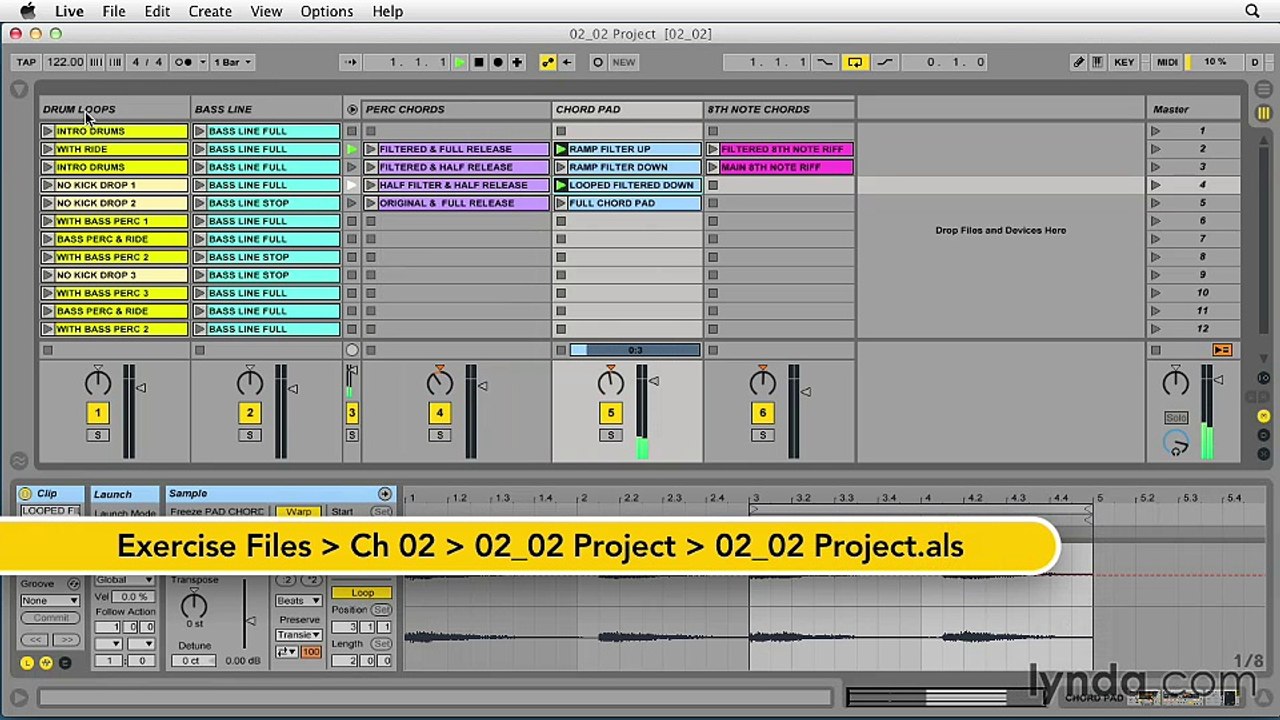Click the Position Set button
Viewport: 1280px width, 720px height.
381,610
